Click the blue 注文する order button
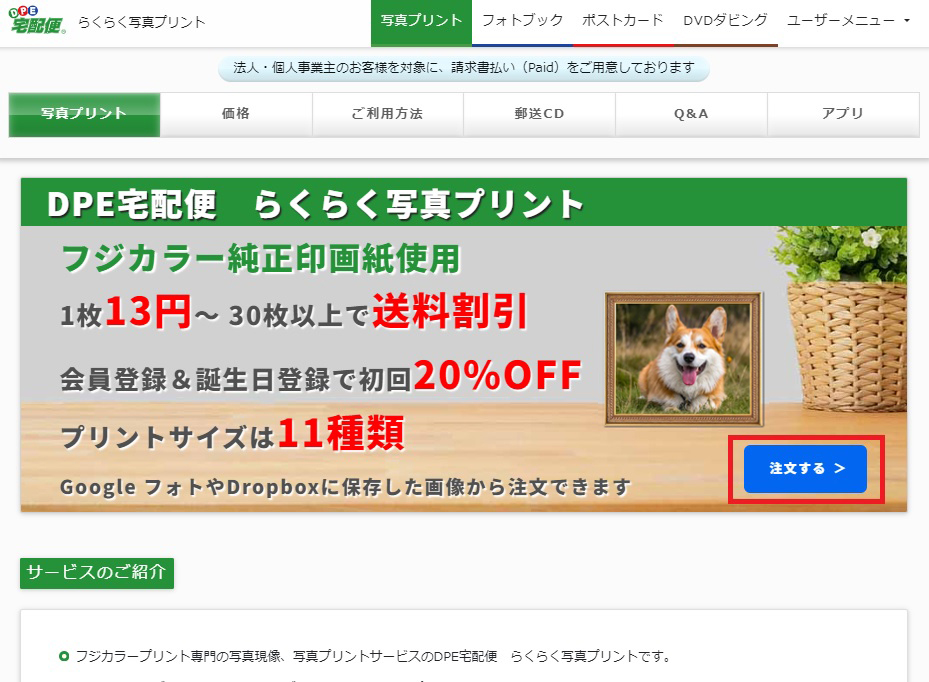 805,469
